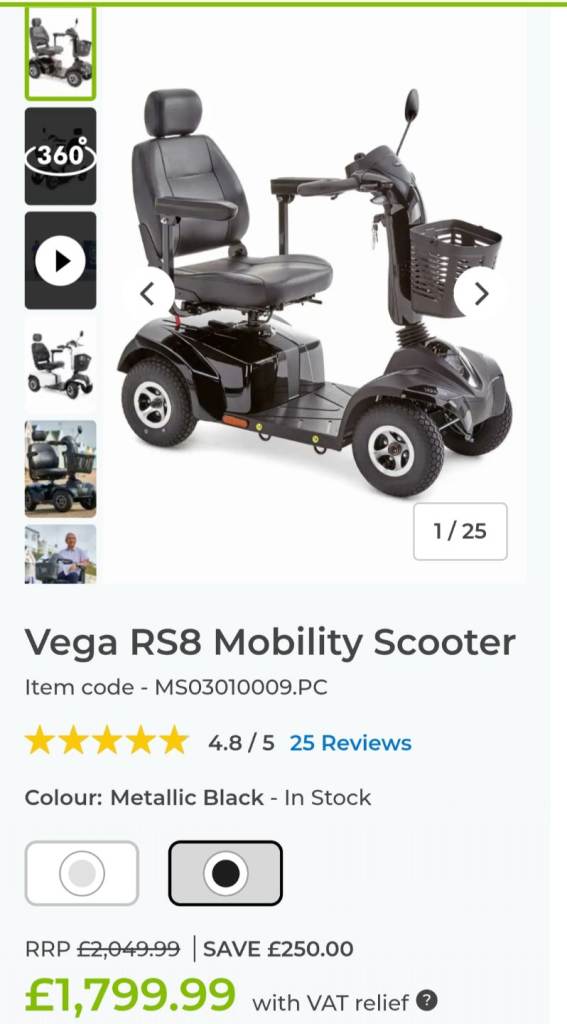Click the Vega RS8 Mobility Scooter title
Image resolution: width=567 pixels, height=1024 pixels.
tap(270, 643)
